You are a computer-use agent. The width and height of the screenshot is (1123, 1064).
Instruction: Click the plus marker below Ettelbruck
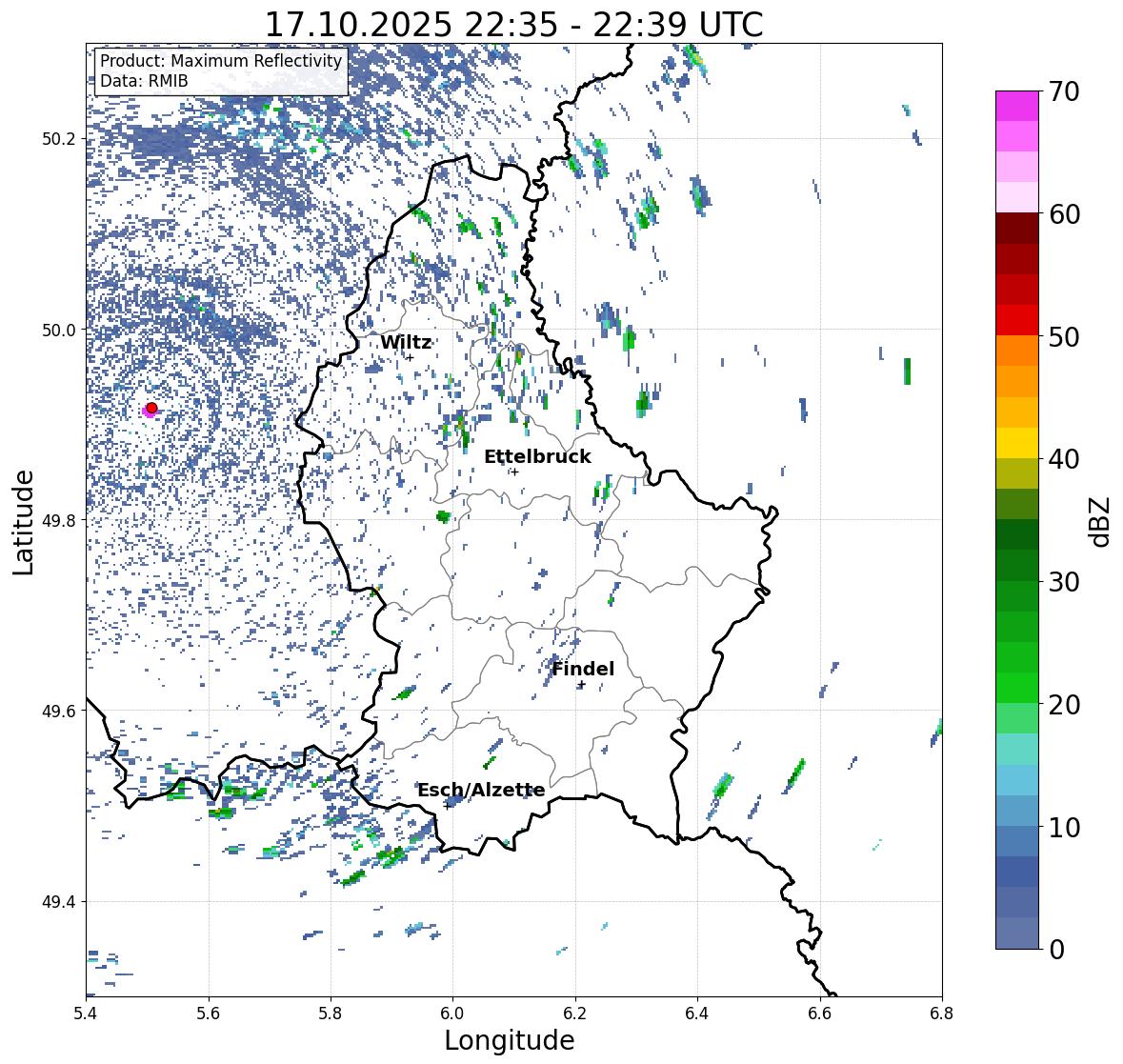pyautogui.click(x=514, y=472)
